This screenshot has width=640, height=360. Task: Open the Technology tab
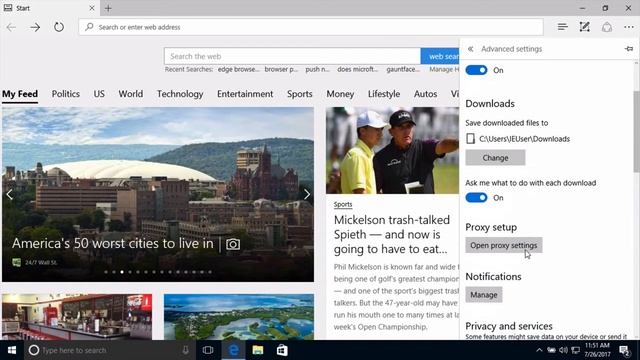click(x=180, y=94)
